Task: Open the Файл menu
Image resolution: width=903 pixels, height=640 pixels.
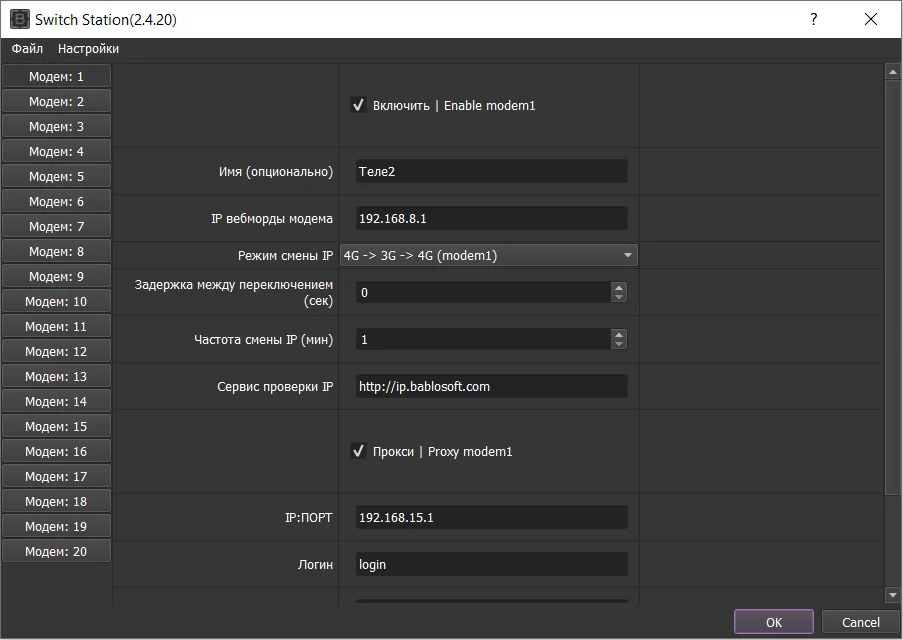Action: (27, 48)
